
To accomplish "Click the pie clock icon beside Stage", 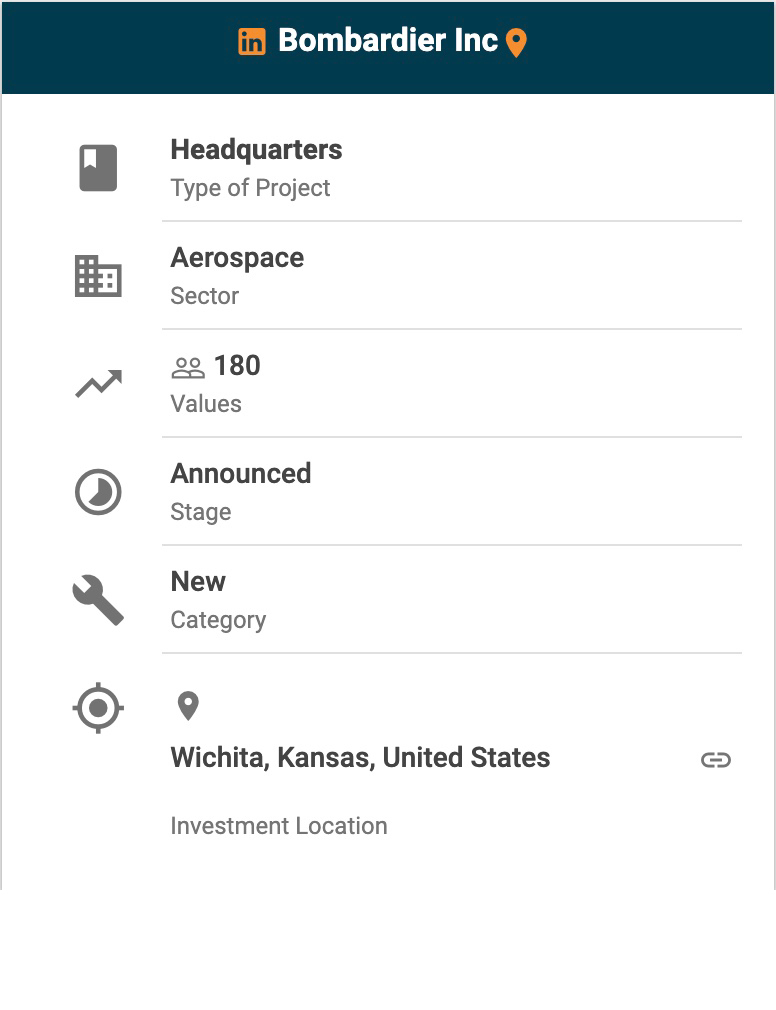I will coord(98,493).
